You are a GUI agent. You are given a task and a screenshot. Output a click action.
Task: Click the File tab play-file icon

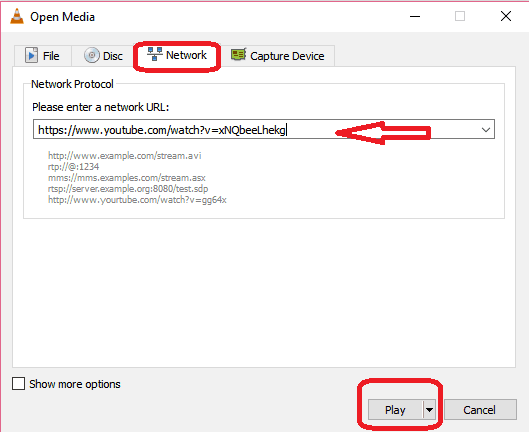tap(31, 55)
